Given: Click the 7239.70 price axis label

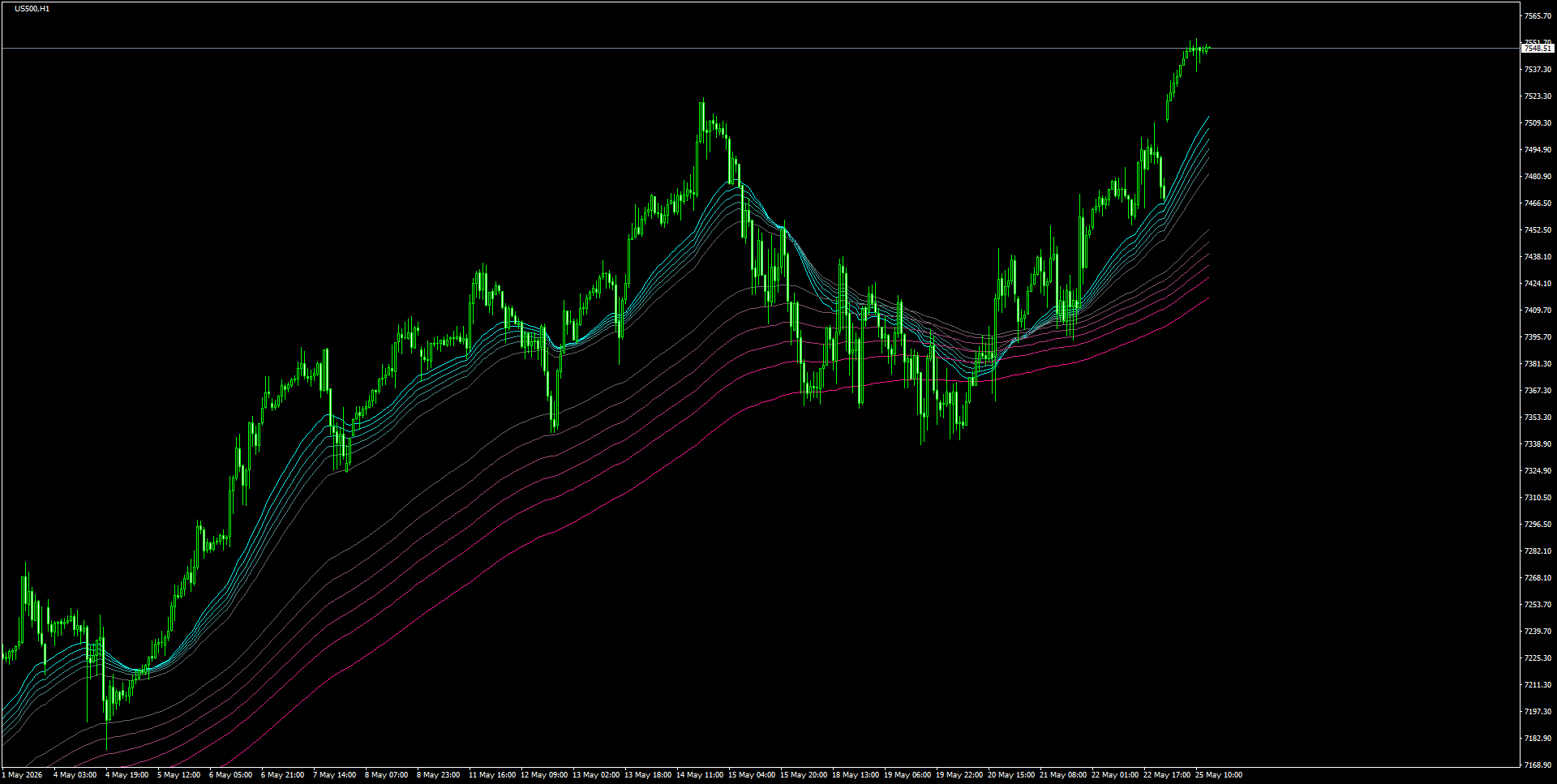Looking at the screenshot, I should [1538, 632].
